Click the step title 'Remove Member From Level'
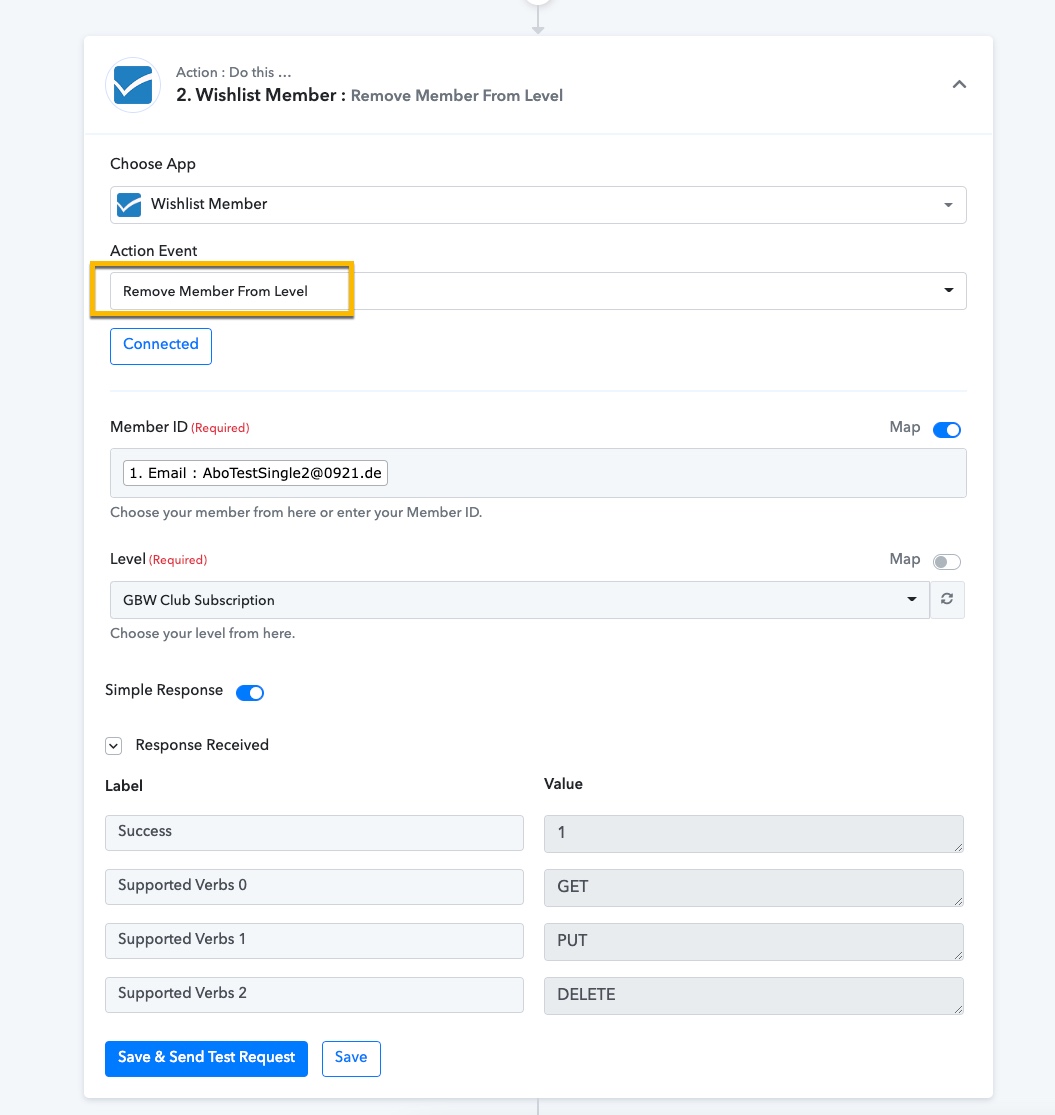 tap(456, 96)
